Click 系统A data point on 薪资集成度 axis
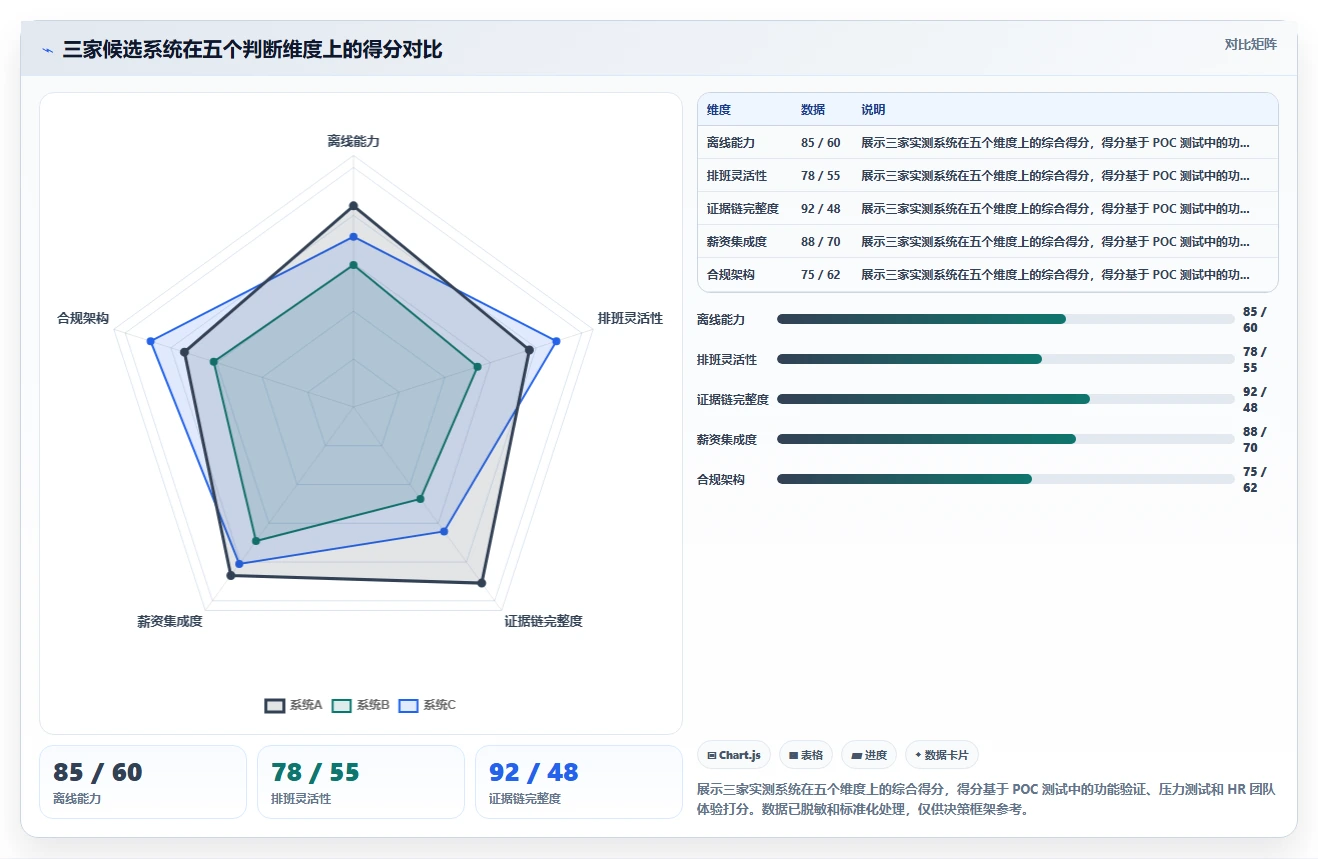The image size is (1318, 859). 231,575
